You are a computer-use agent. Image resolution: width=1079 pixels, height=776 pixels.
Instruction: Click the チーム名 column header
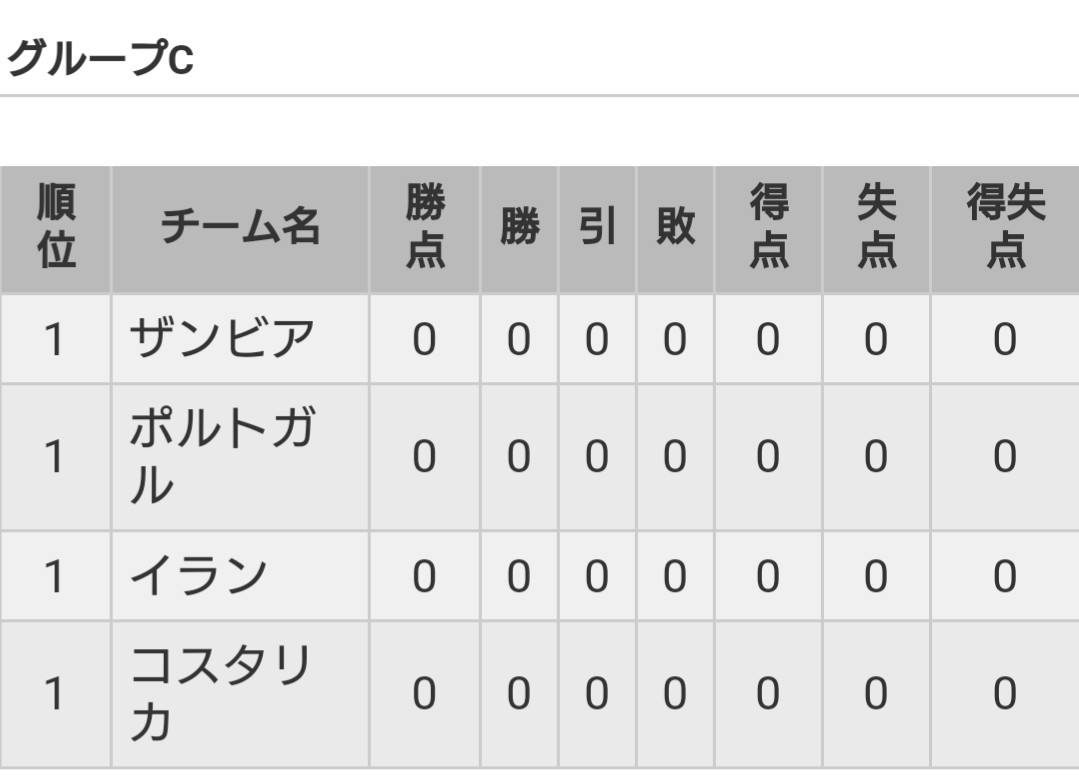click(240, 226)
